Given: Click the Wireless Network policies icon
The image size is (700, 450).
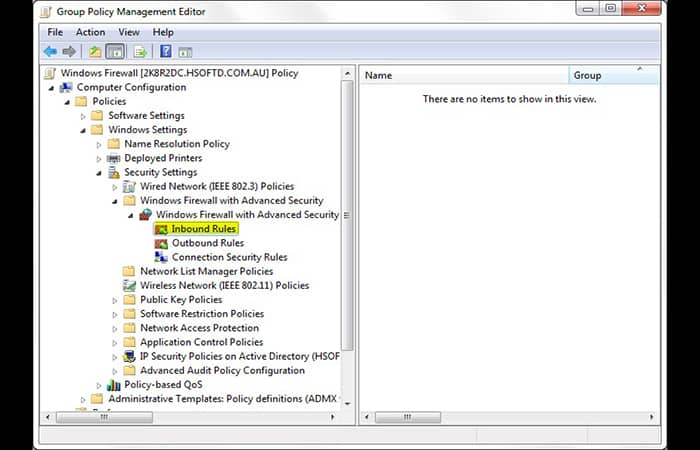Looking at the screenshot, I should [x=129, y=286].
